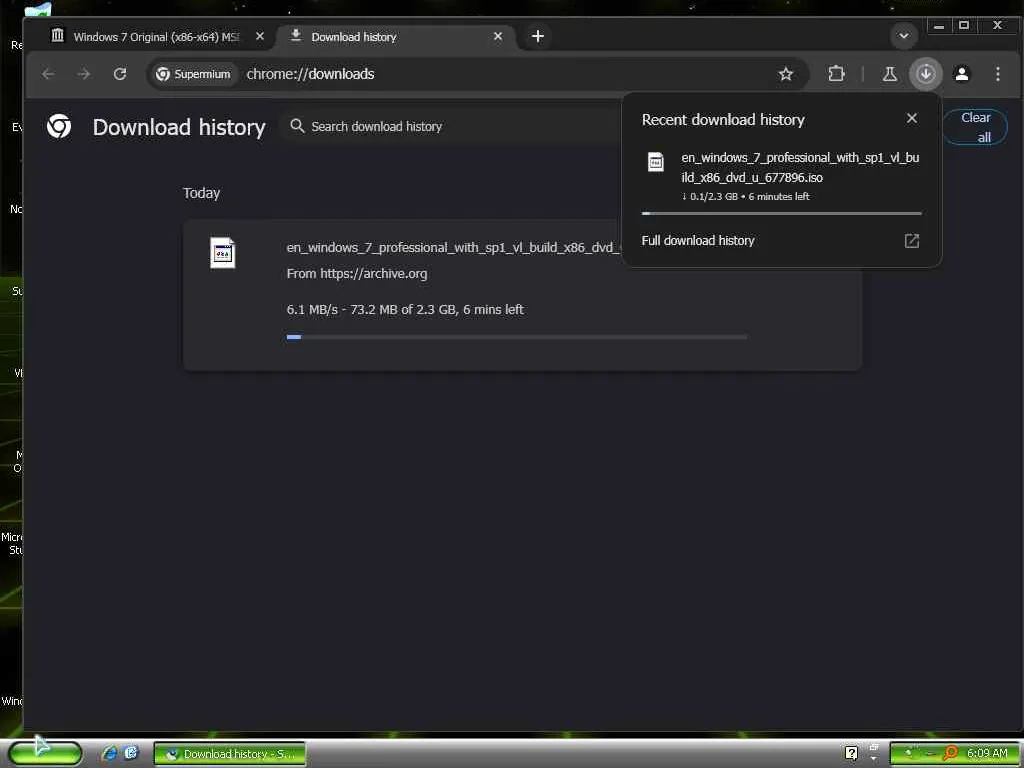The height and width of the screenshot is (768, 1024).
Task: Bookmark this page with the star icon
Action: pos(786,74)
